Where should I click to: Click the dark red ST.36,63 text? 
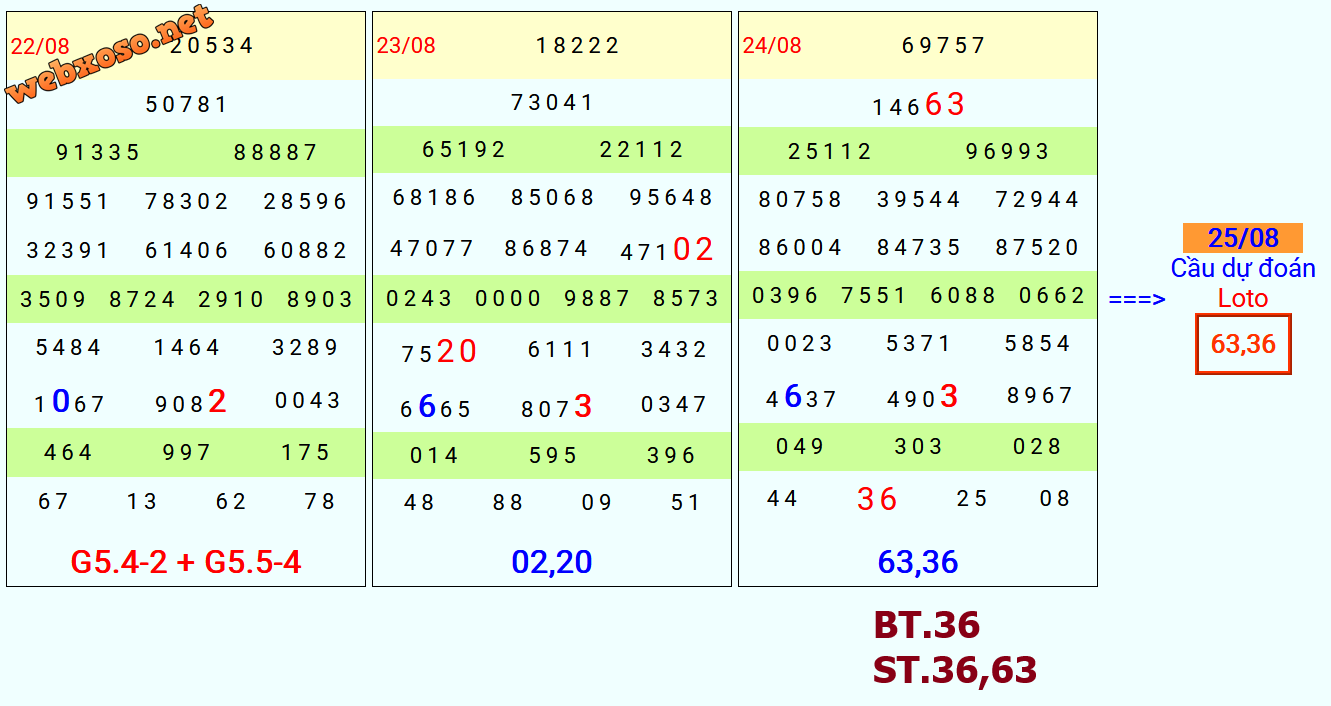click(x=954, y=670)
